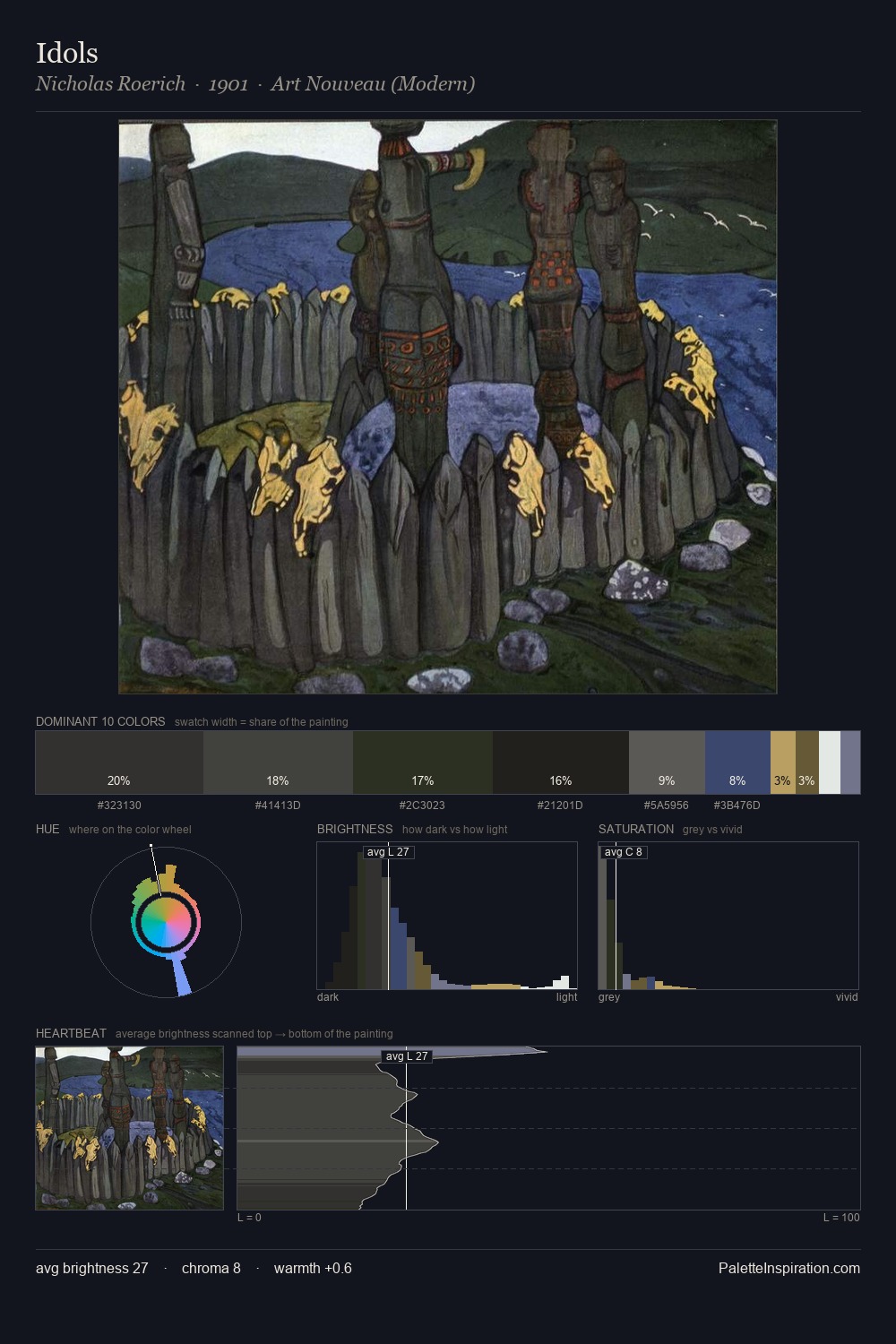The image size is (896, 1344).
Task: Click the 'vivid' axis label of Saturation
Action: [847, 996]
